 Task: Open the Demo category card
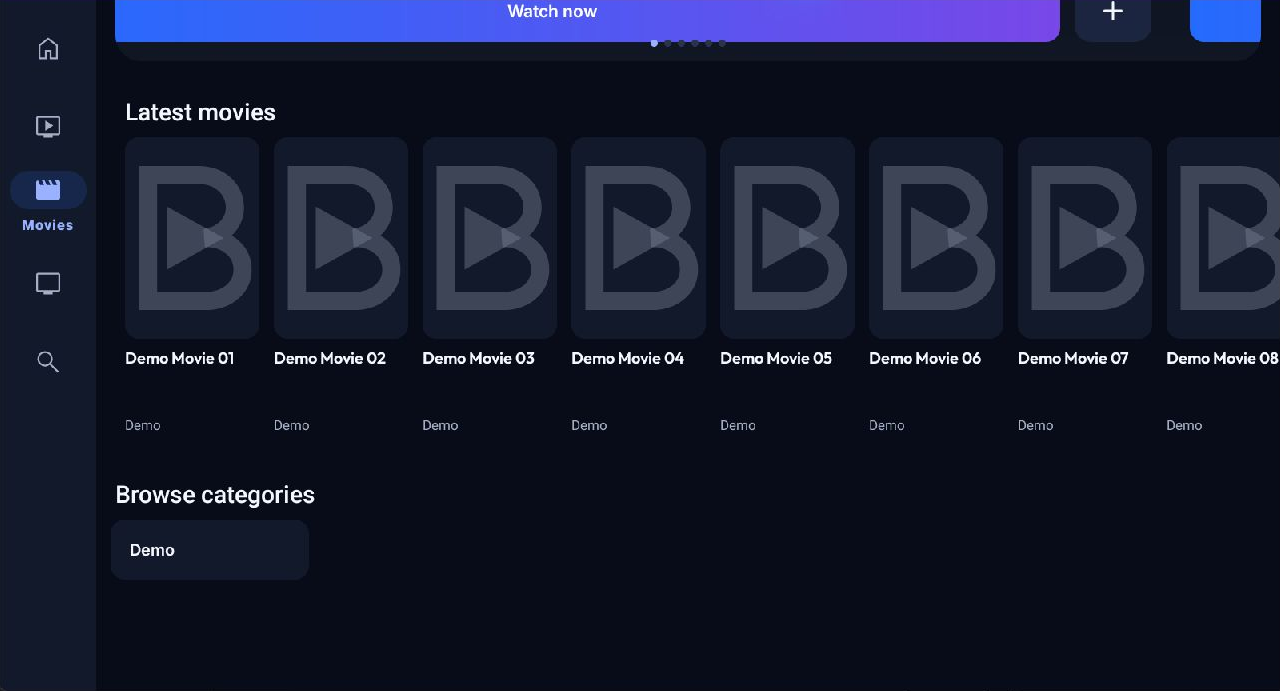coord(210,550)
